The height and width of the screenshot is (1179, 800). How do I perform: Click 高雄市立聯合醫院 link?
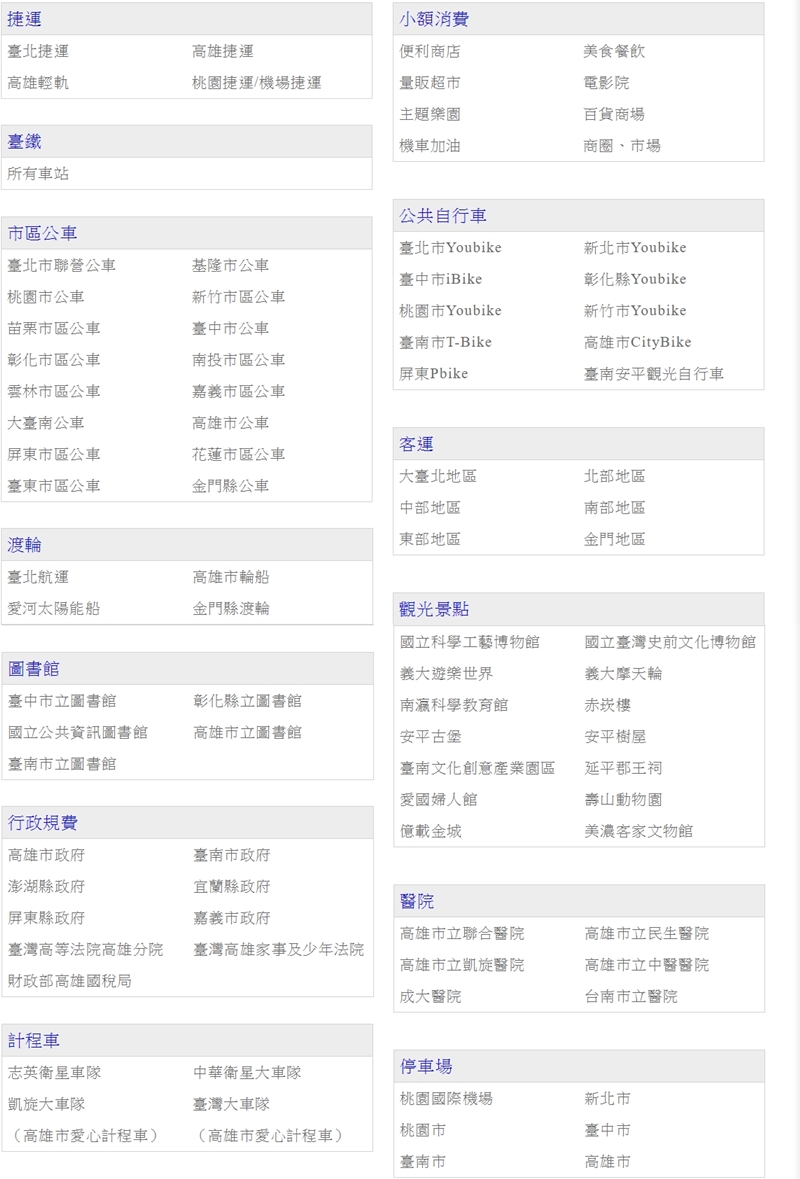[x=462, y=935]
